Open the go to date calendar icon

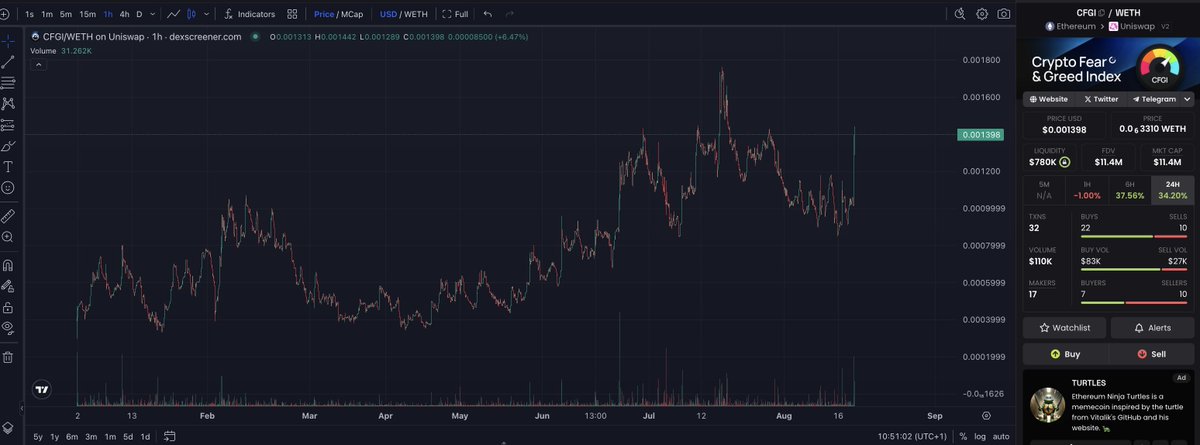[x=169, y=436]
